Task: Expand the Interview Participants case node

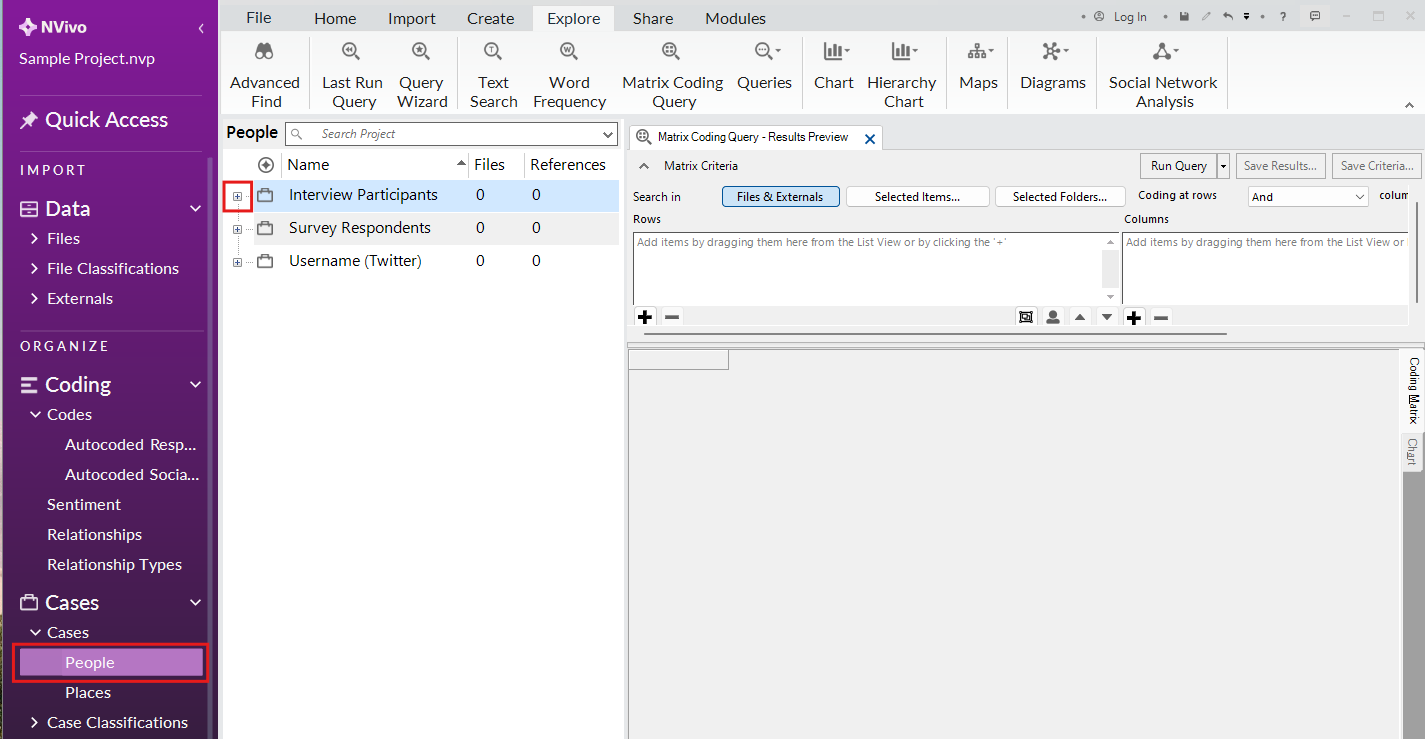Action: click(x=237, y=195)
